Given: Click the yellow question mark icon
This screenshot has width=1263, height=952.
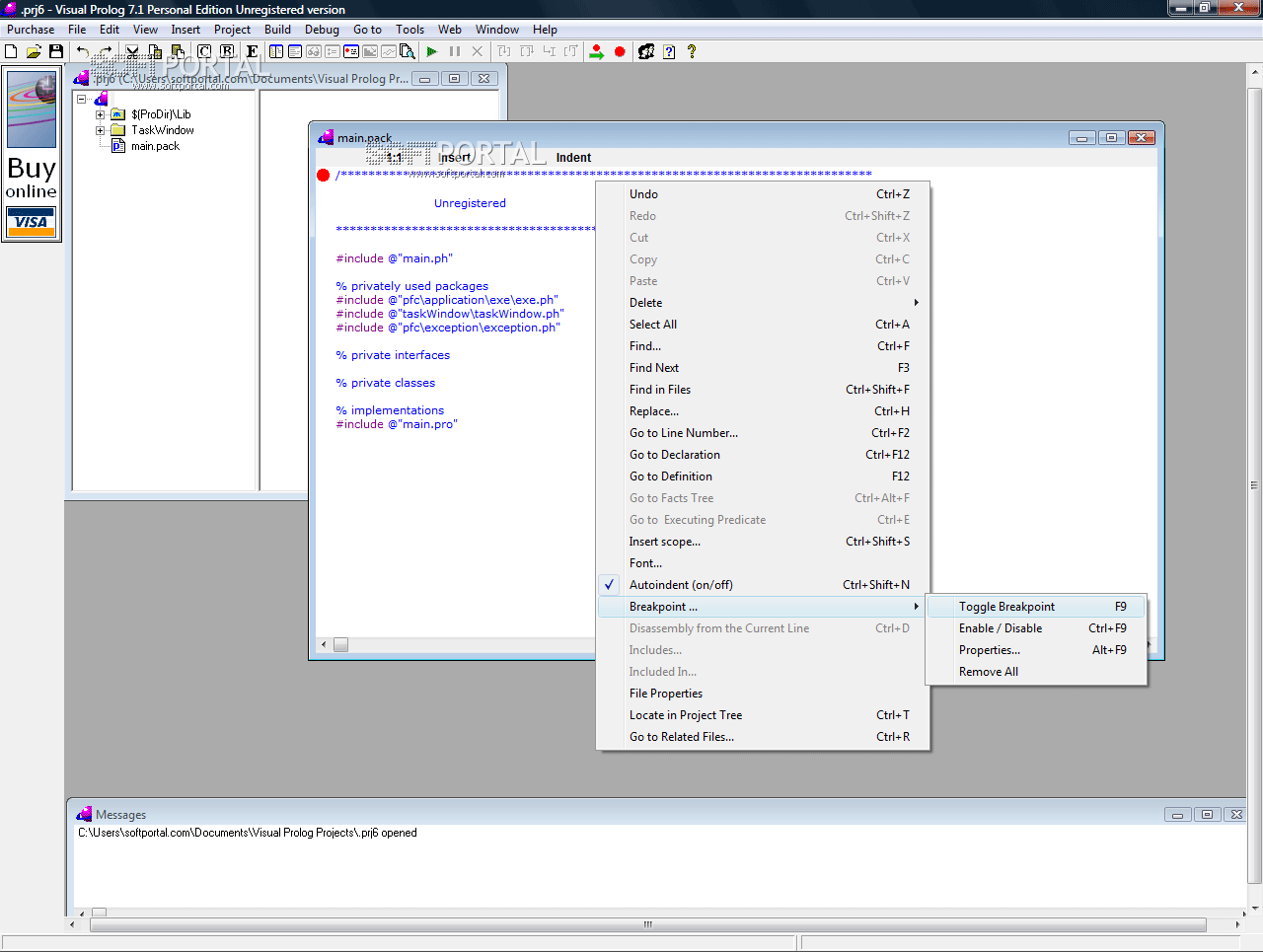Looking at the screenshot, I should (x=692, y=51).
